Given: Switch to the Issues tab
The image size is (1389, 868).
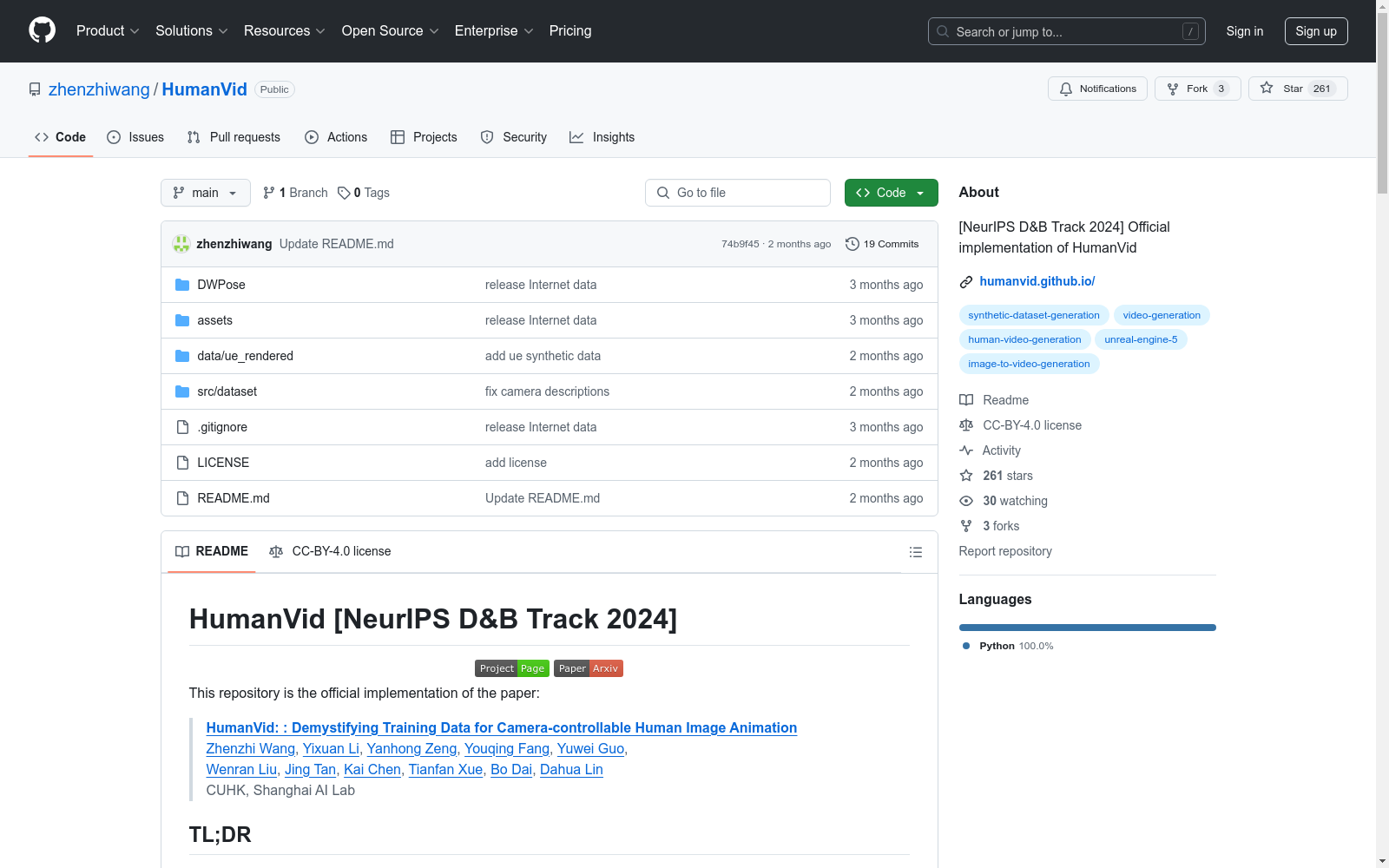Looking at the screenshot, I should 135,137.
